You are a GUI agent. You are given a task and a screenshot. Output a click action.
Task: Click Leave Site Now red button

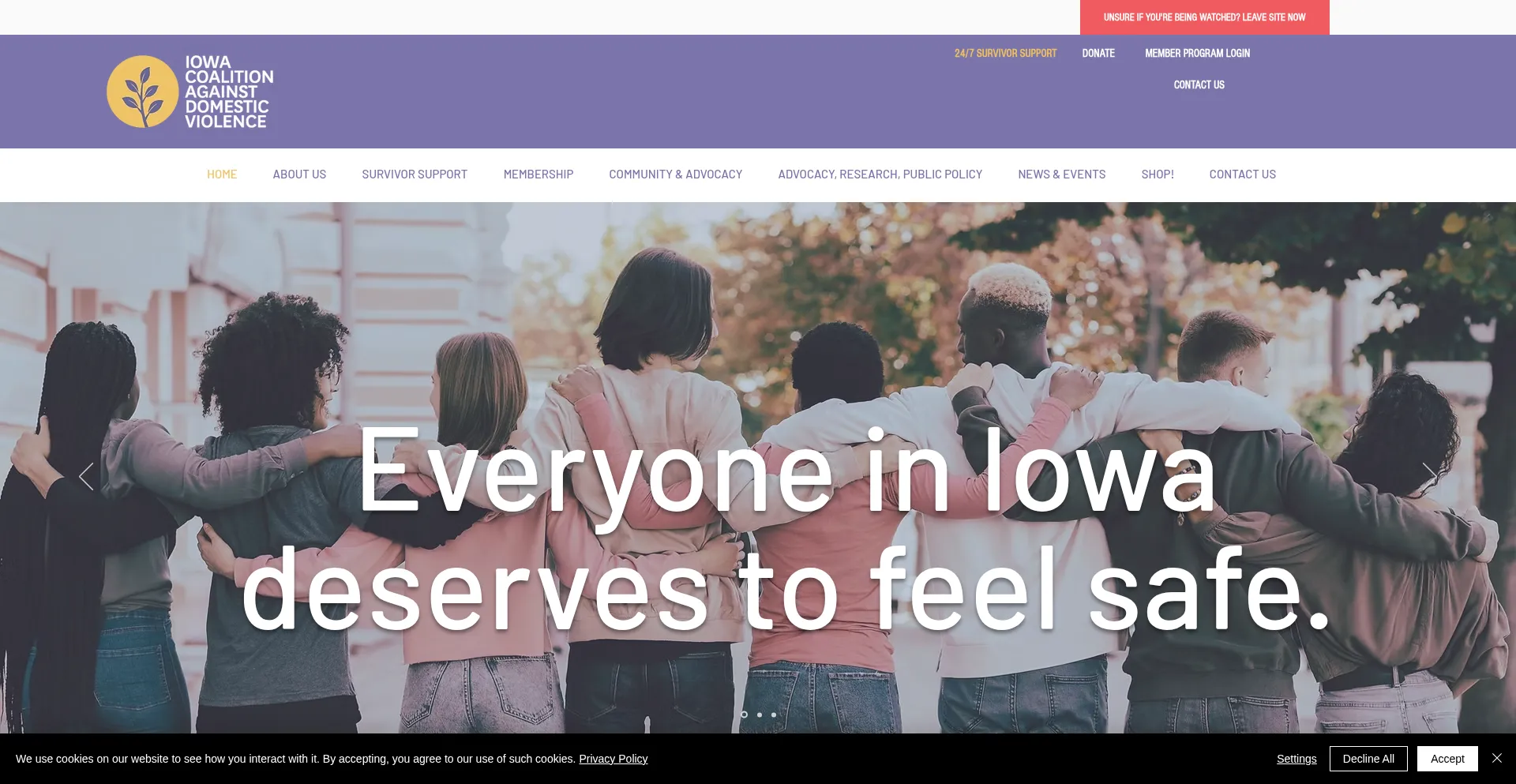[1204, 17]
